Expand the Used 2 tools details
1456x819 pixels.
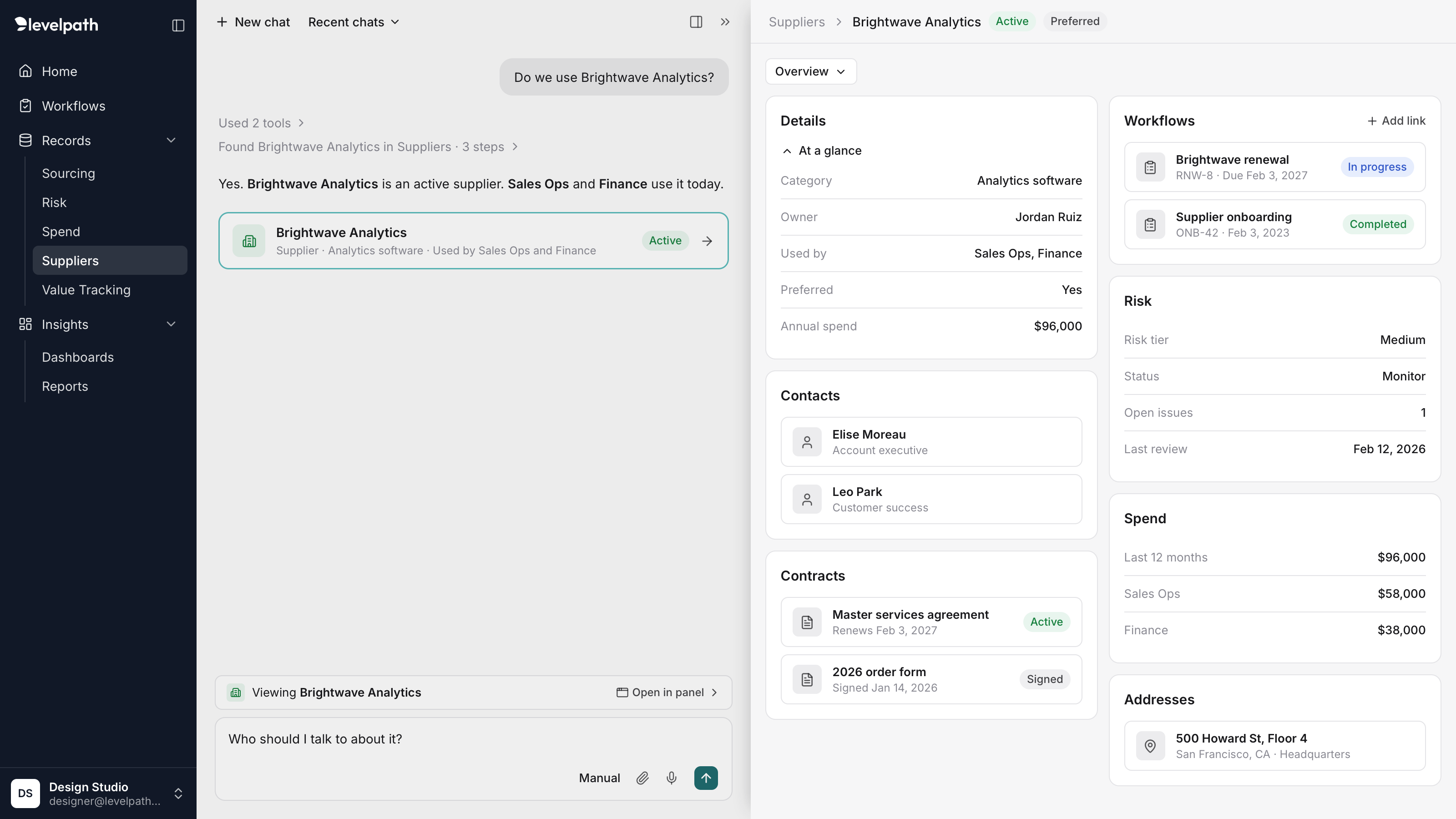pos(262,123)
